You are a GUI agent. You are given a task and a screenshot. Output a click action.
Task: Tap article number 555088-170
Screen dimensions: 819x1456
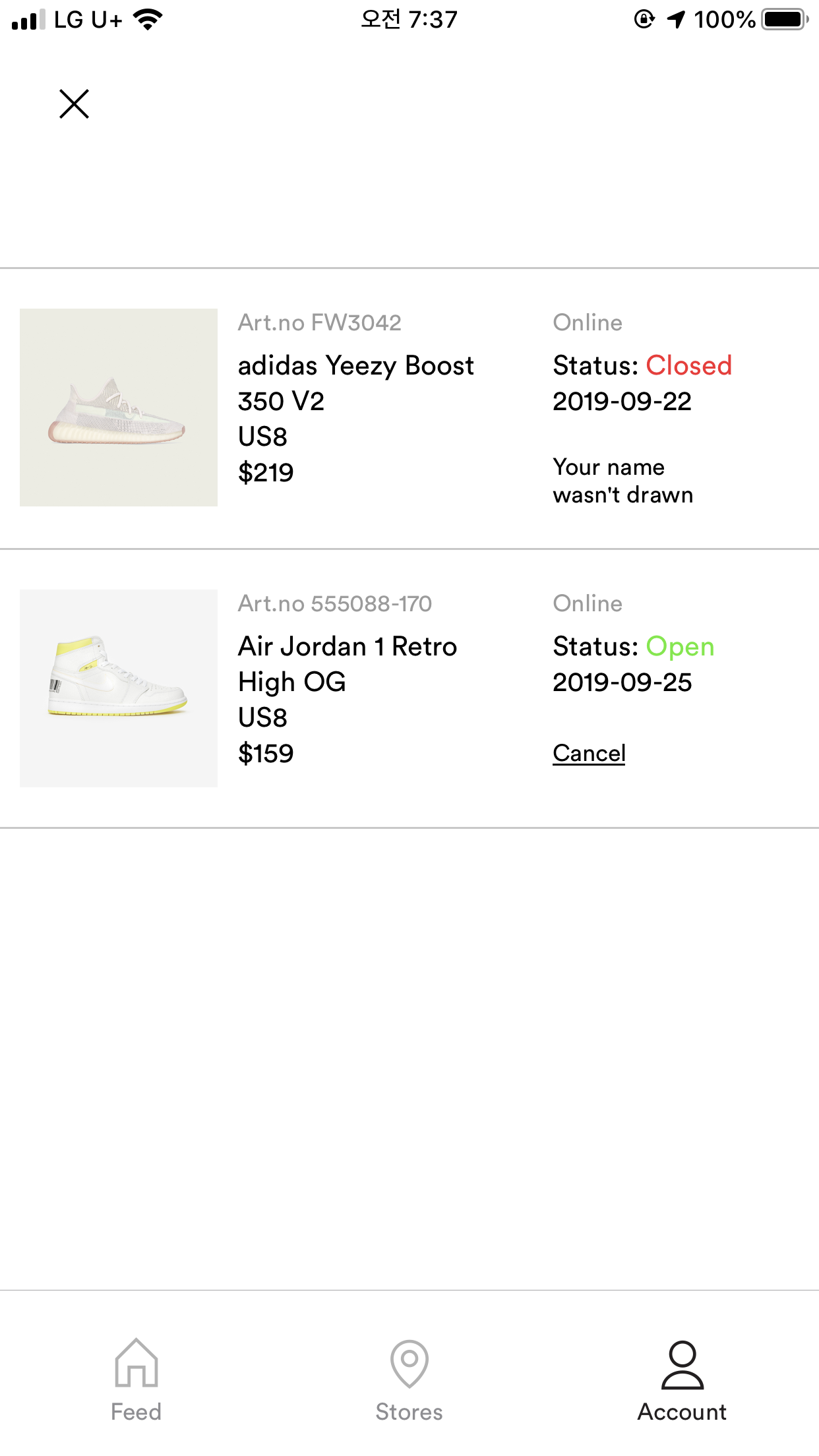[x=335, y=603]
